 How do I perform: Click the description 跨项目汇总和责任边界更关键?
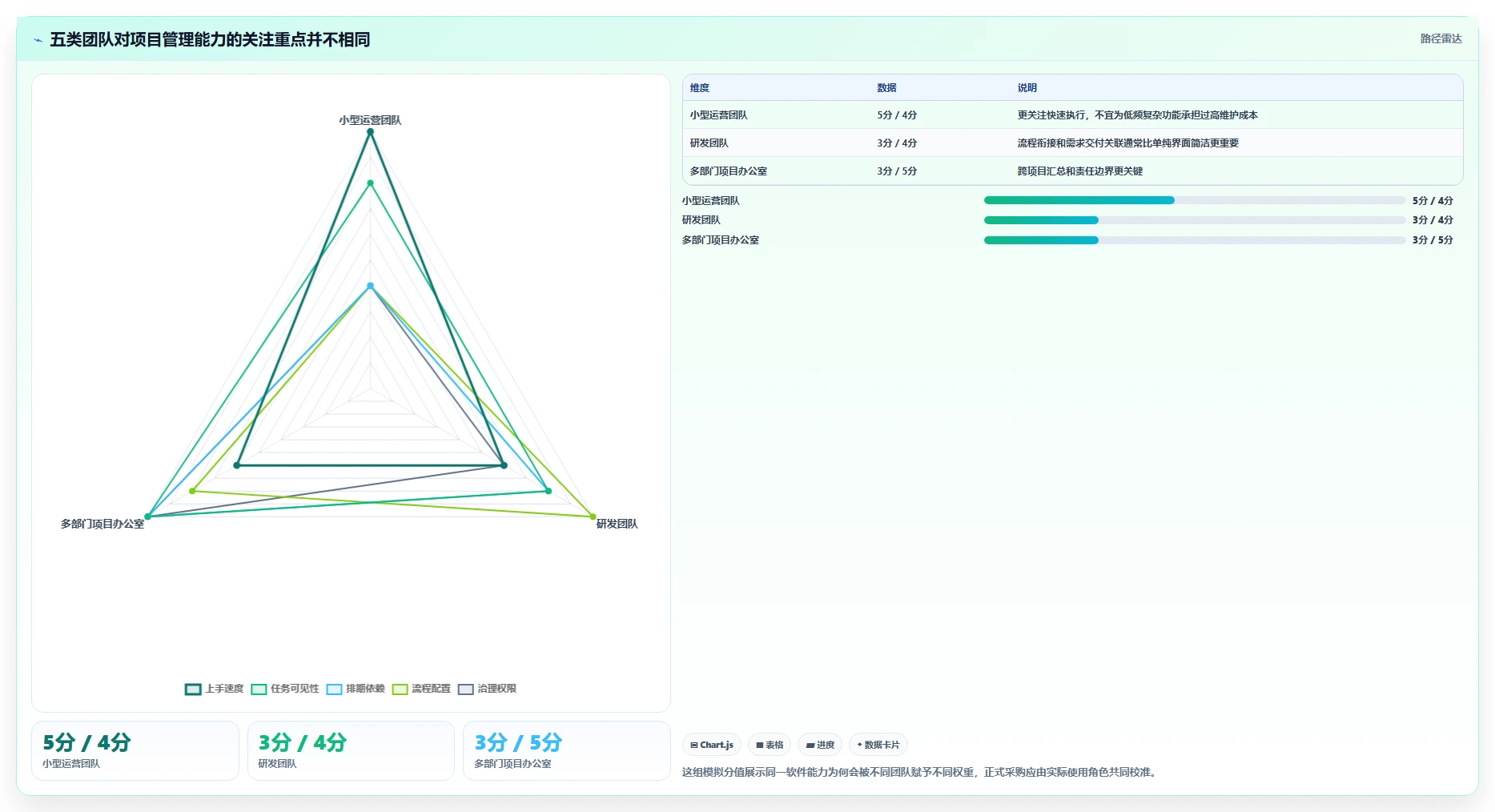pyautogui.click(x=1079, y=171)
